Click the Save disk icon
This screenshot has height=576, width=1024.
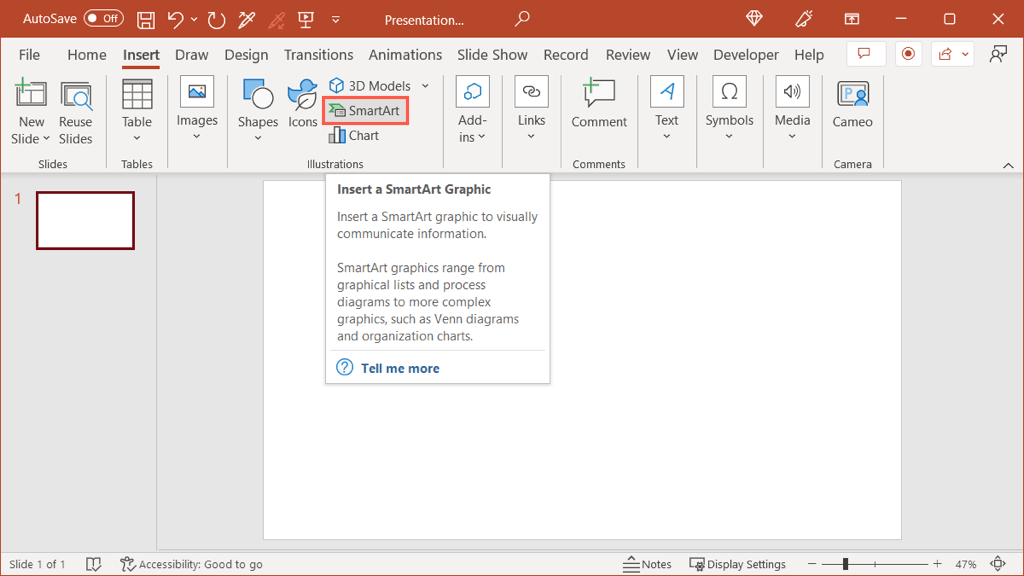coord(146,20)
